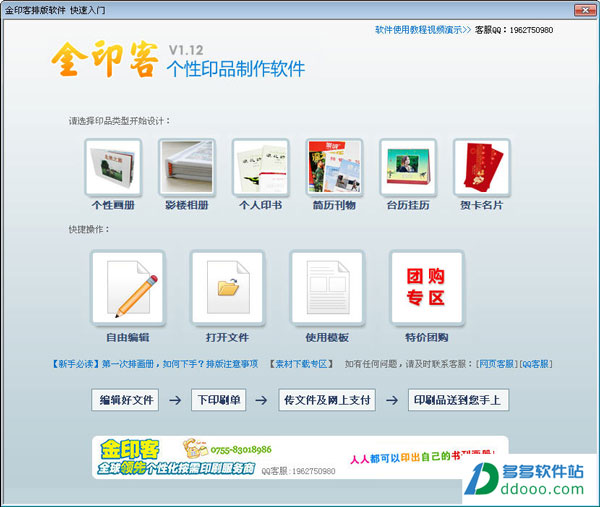Open the 团购专区 group-buy icon

pos(427,288)
